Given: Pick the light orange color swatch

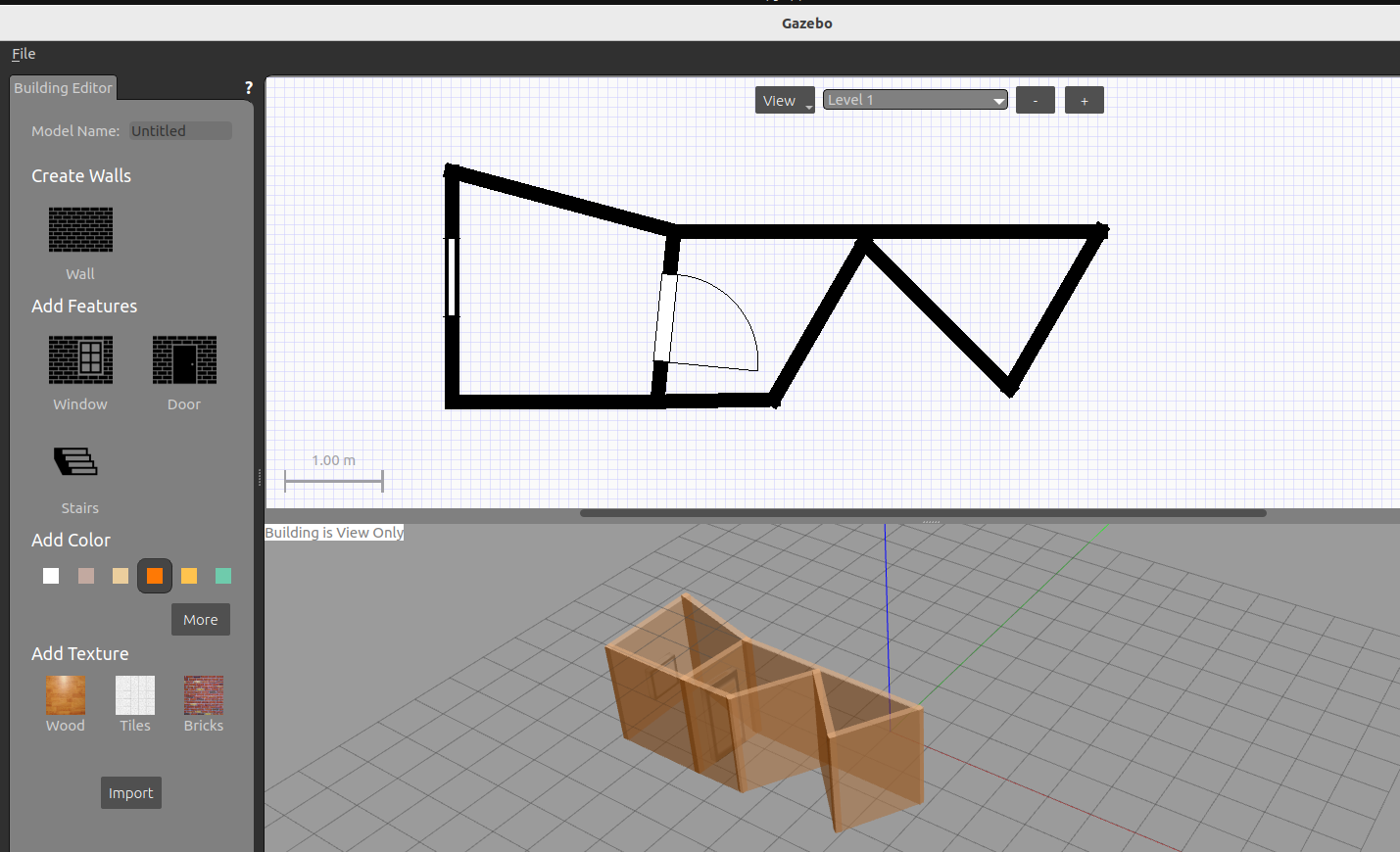Looking at the screenshot, I should 189,576.
